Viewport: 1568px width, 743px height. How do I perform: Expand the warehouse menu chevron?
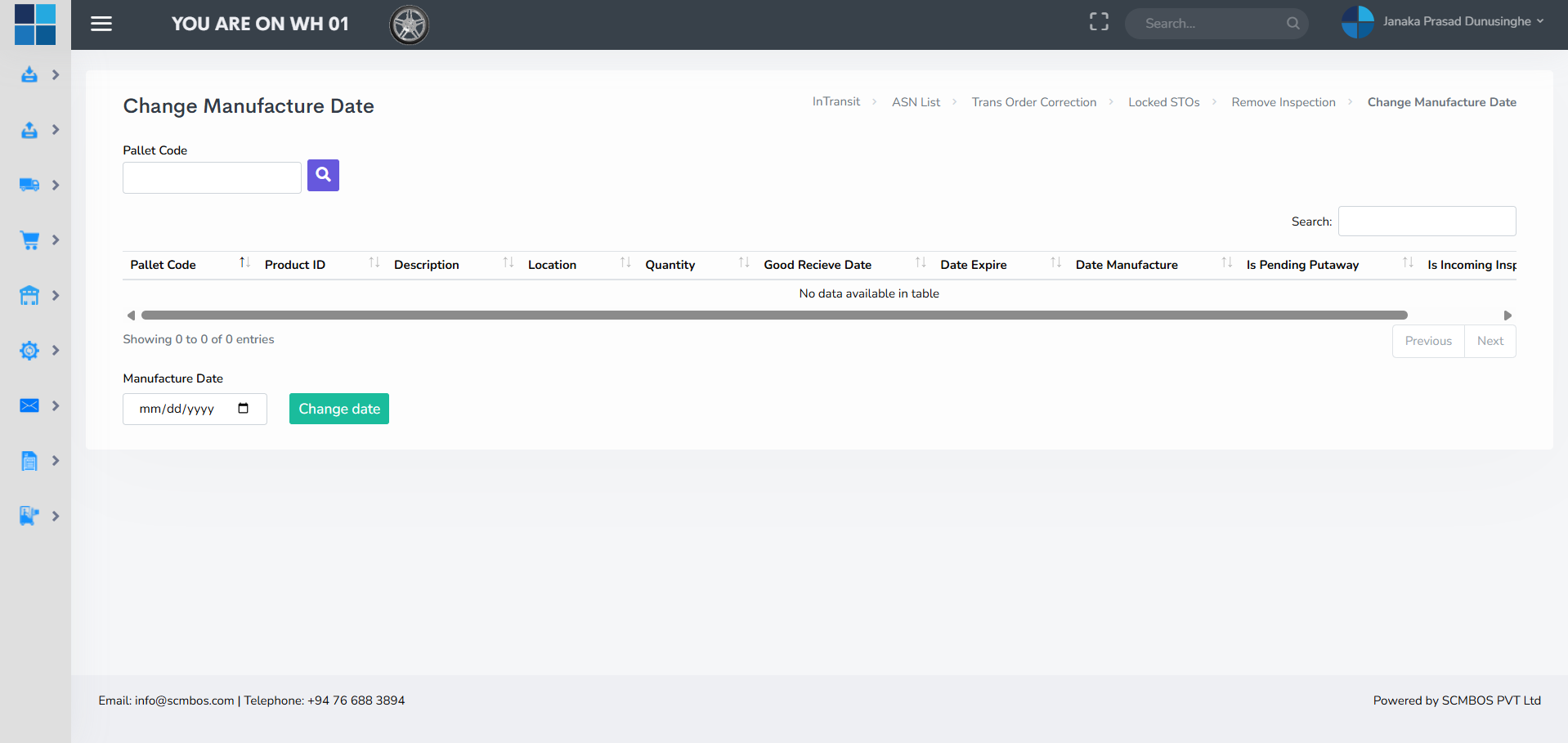point(56,295)
